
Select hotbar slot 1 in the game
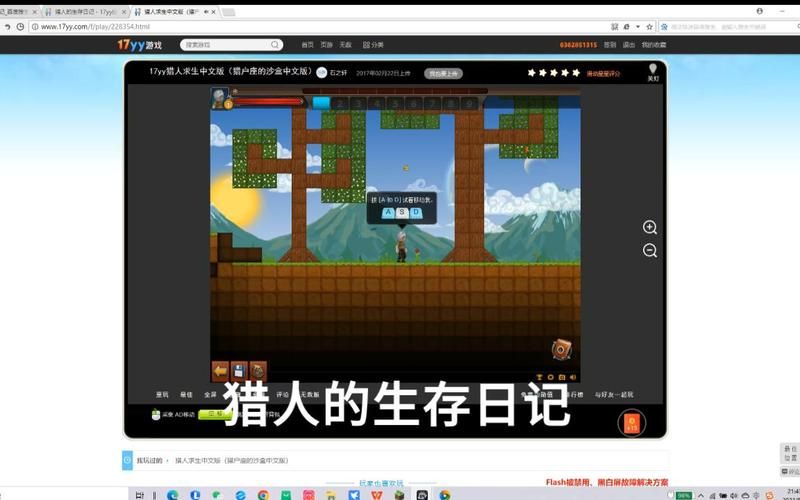[x=321, y=103]
